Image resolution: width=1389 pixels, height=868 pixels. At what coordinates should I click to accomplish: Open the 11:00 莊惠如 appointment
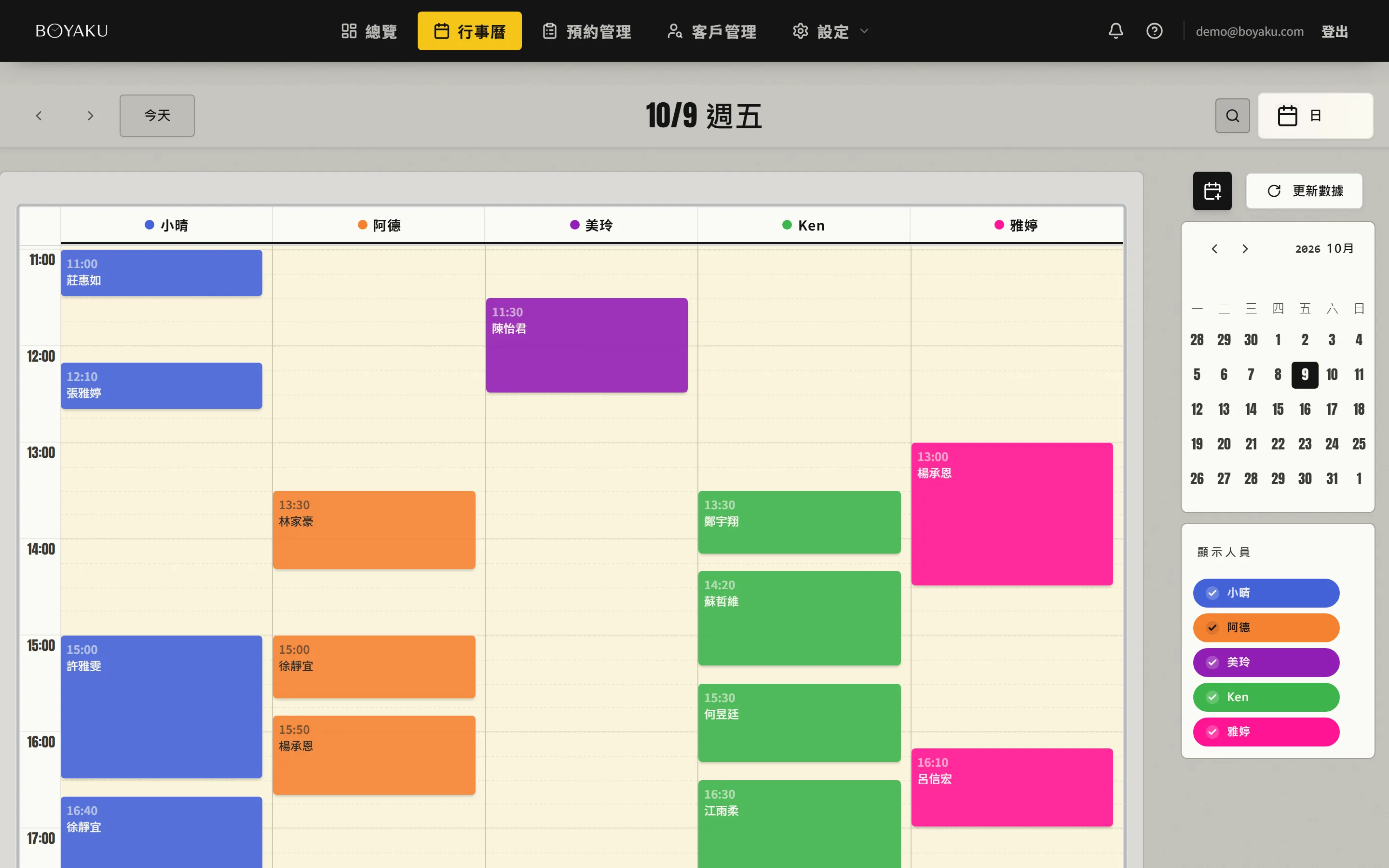161,272
